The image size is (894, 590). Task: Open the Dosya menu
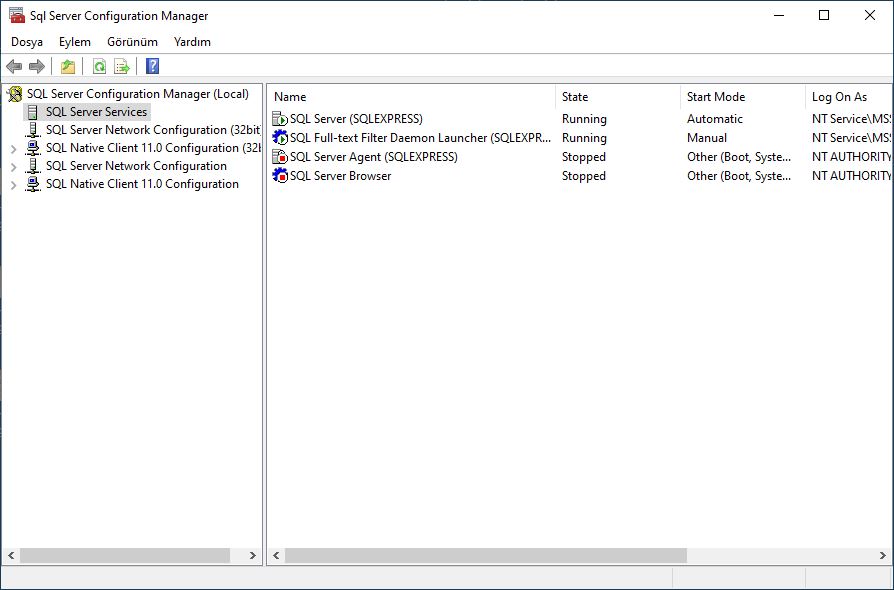27,42
